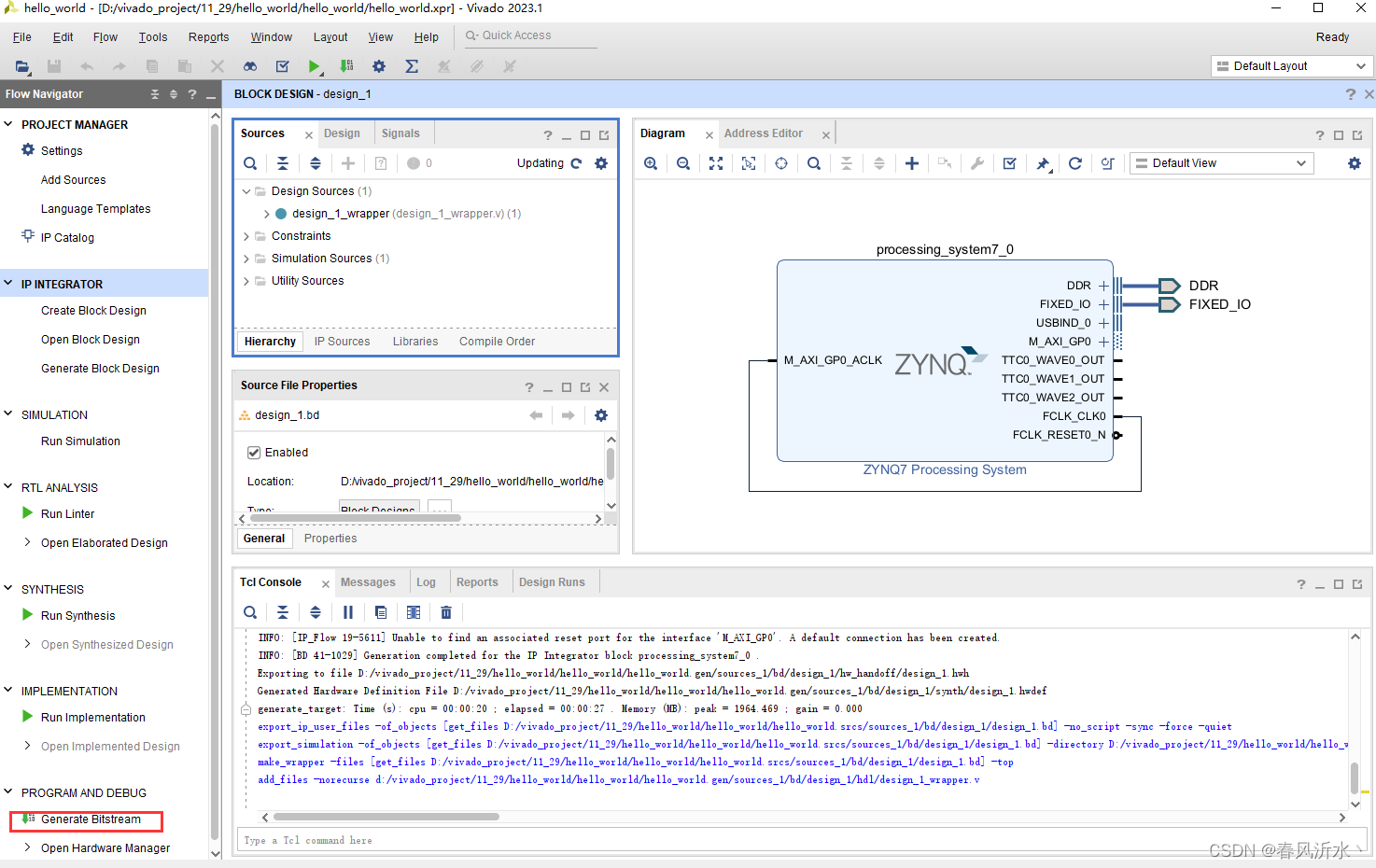This screenshot has width=1376, height=868.
Task: Click the Generate Bitstream toolbar icon
Action: 346,66
